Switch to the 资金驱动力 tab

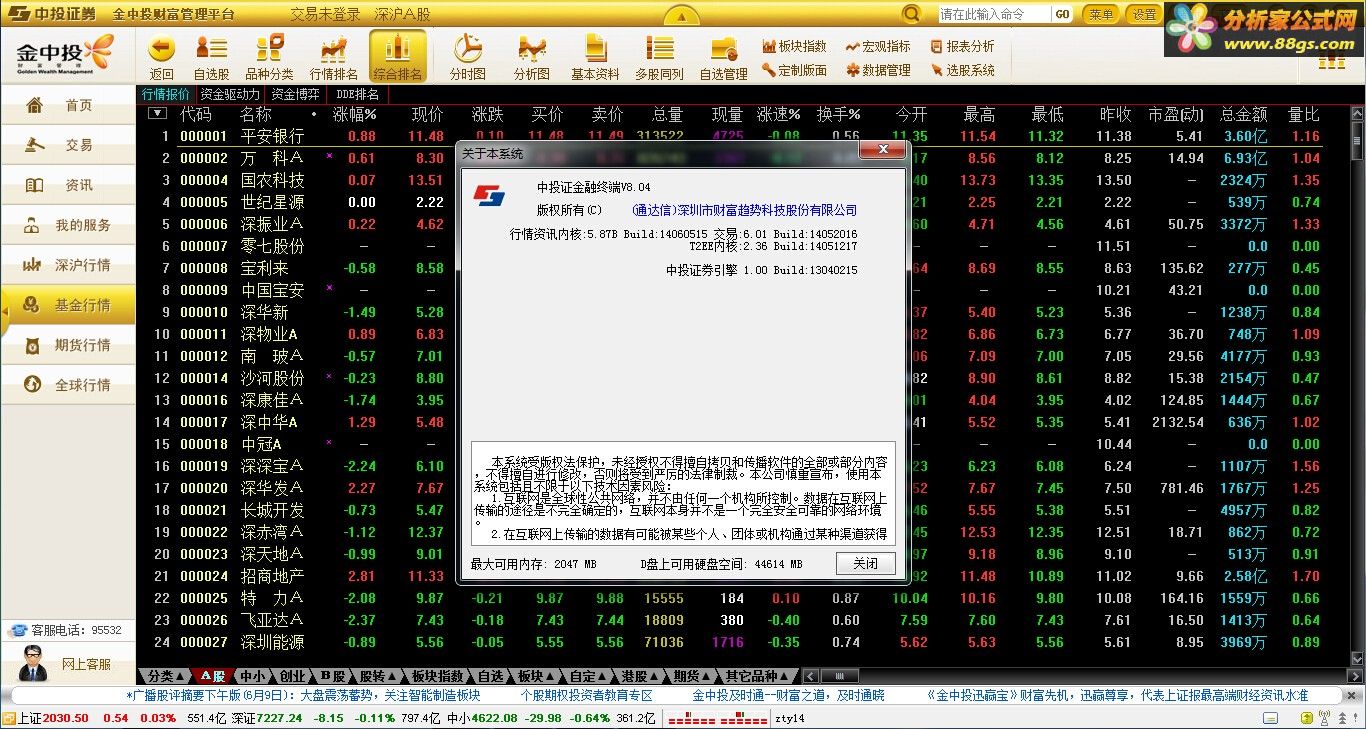click(230, 94)
